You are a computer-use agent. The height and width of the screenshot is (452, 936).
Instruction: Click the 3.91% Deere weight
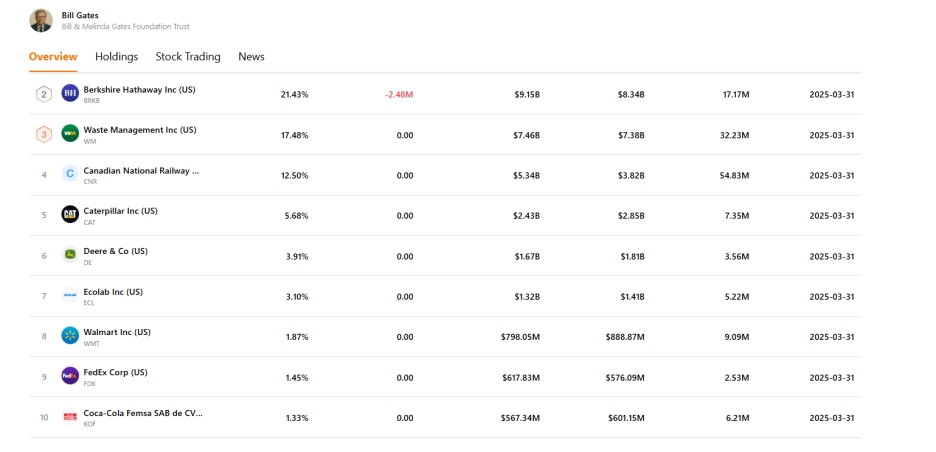[x=297, y=256]
